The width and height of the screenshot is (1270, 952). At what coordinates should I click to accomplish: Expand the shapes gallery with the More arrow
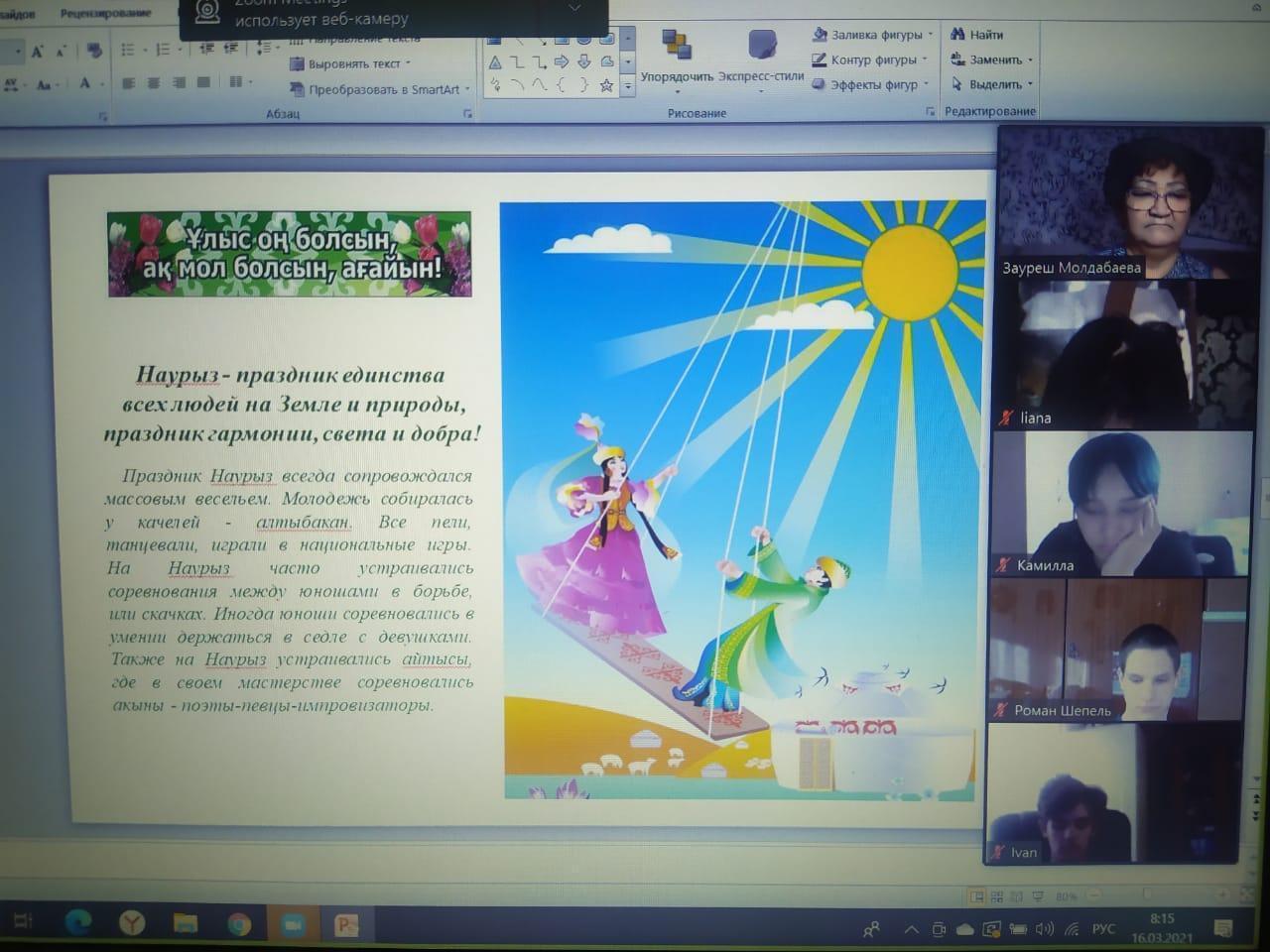pos(628,87)
